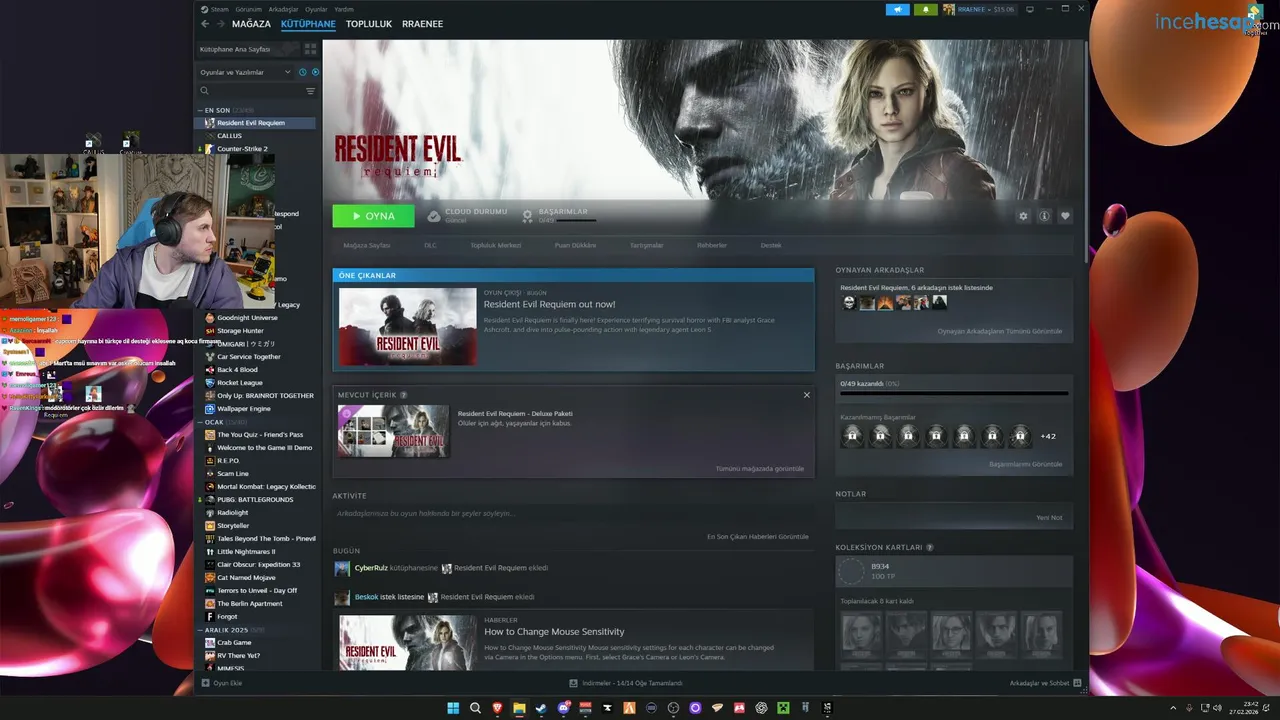The image size is (1280, 720).
Task: Open the DLC game tab
Action: 430,245
